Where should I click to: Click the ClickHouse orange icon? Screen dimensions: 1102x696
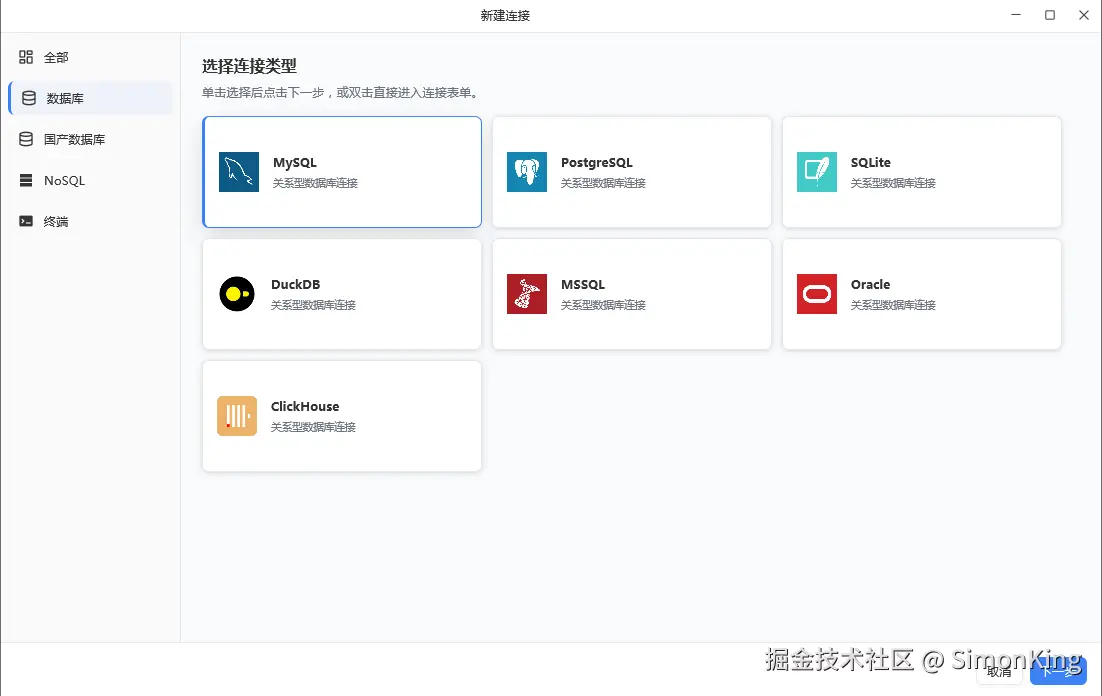coord(237,416)
